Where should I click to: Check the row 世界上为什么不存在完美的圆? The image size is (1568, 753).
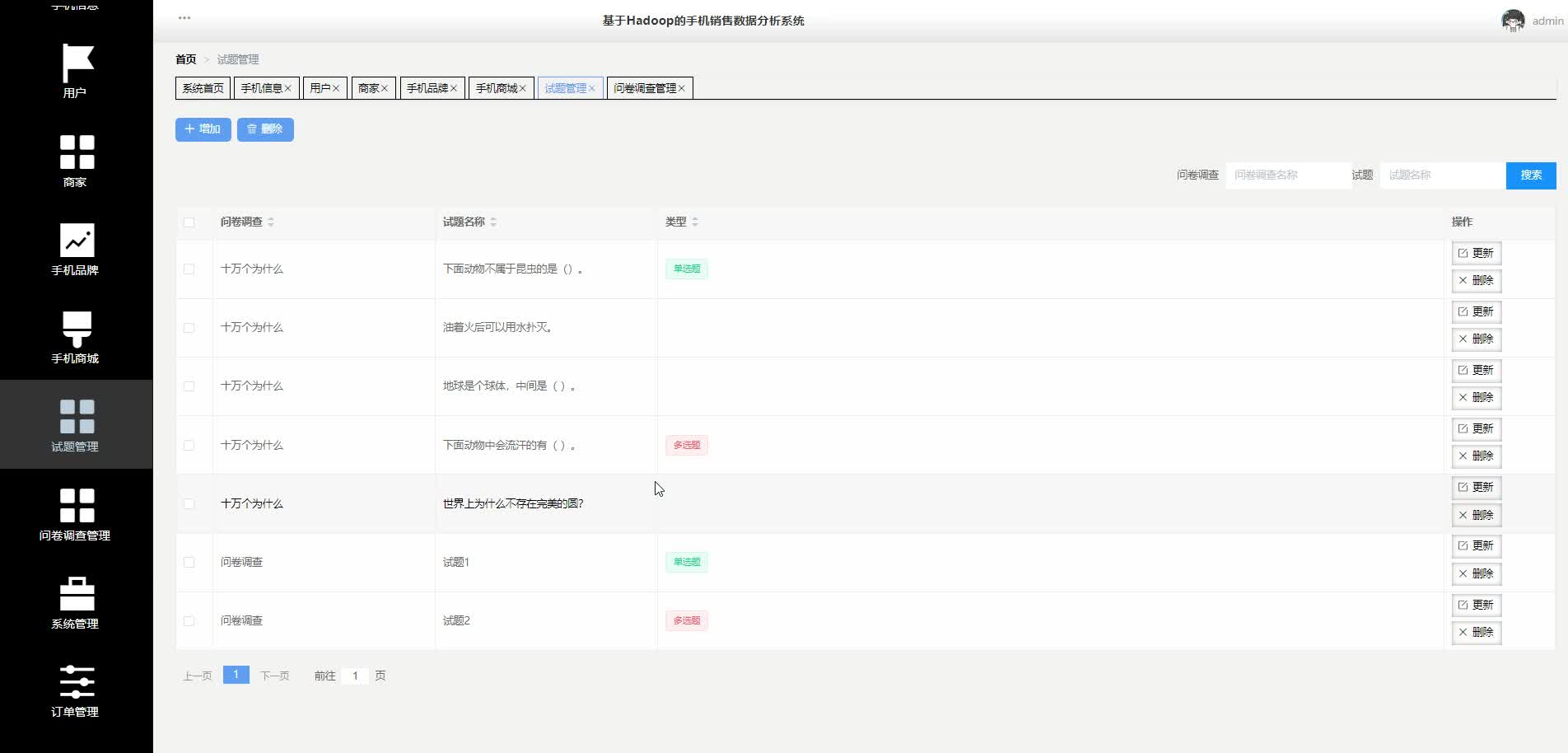(x=189, y=503)
